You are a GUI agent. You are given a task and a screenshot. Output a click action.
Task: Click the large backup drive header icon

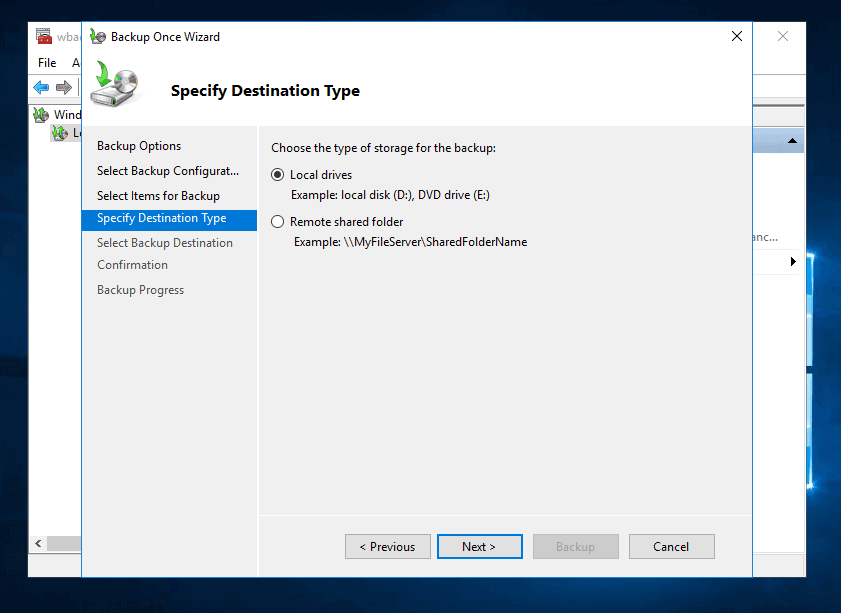[116, 86]
